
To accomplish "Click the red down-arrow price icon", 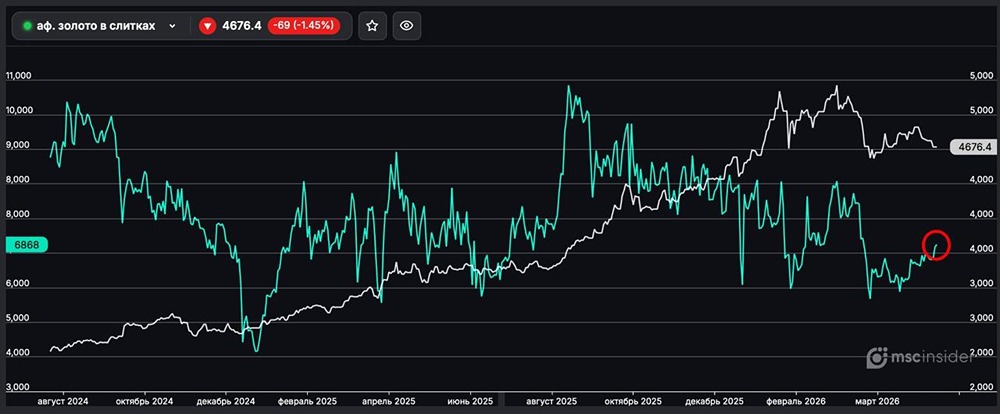I will (208, 26).
